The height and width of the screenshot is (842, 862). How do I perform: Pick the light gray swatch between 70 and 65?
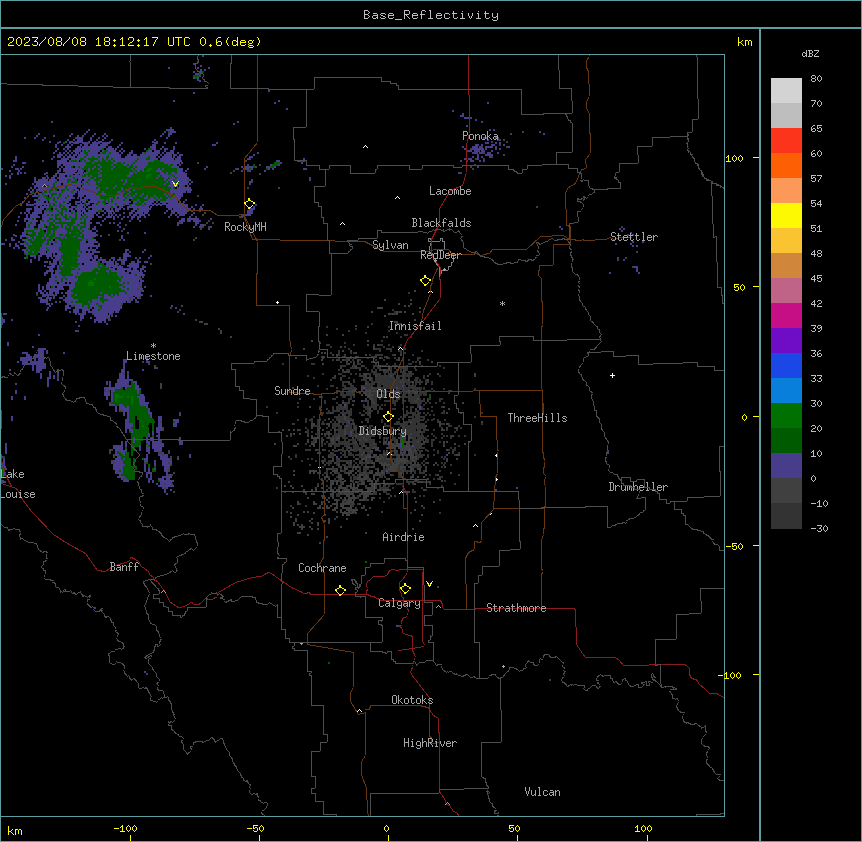786,115
